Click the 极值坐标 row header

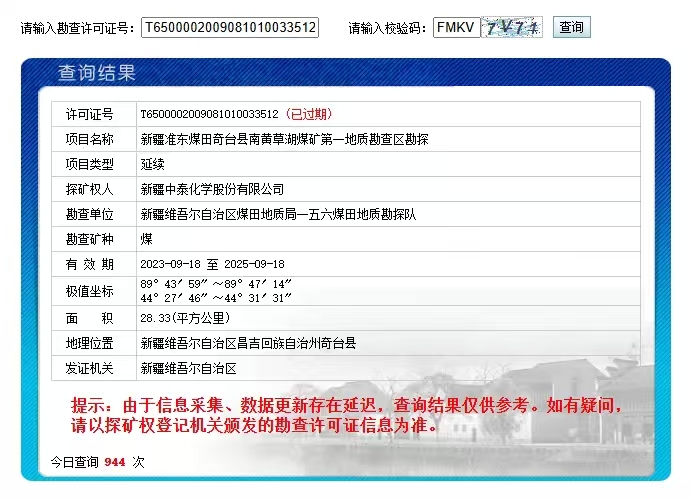coord(89,291)
